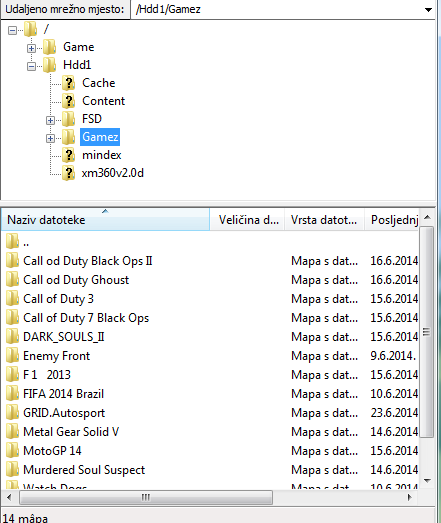This screenshot has height=523, width=441.
Task: Click the MotoGP 14 folder icon
Action: [12, 450]
